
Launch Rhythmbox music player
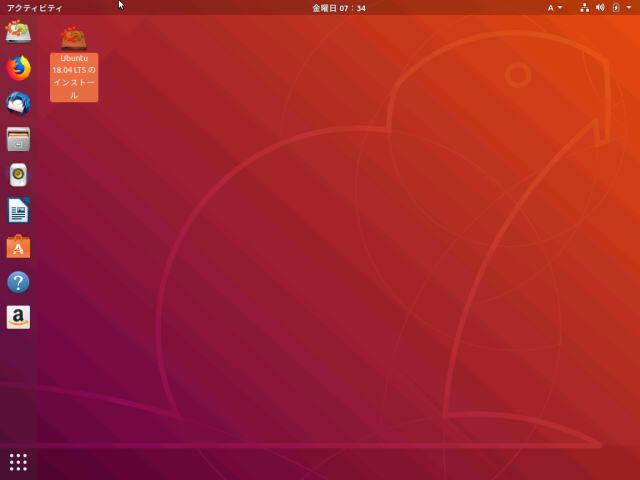click(x=18, y=175)
